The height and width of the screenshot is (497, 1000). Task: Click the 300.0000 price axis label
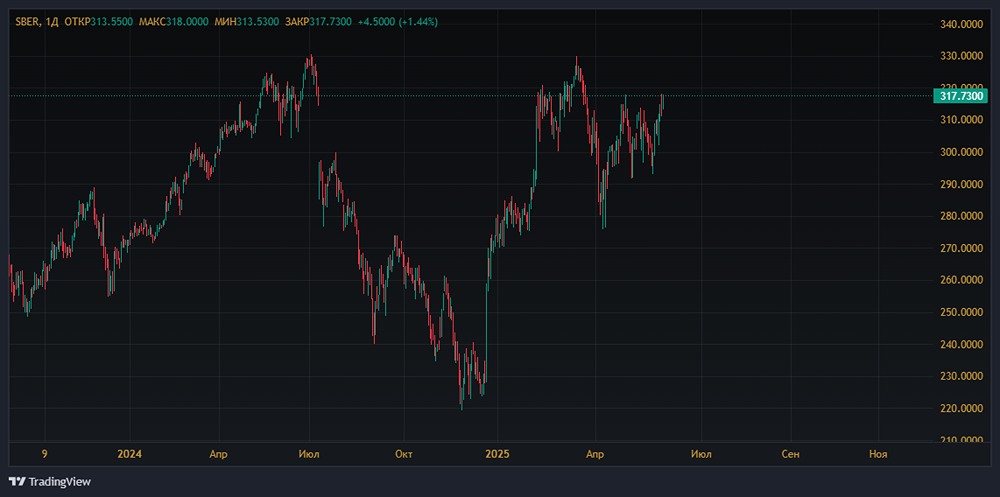964,152
